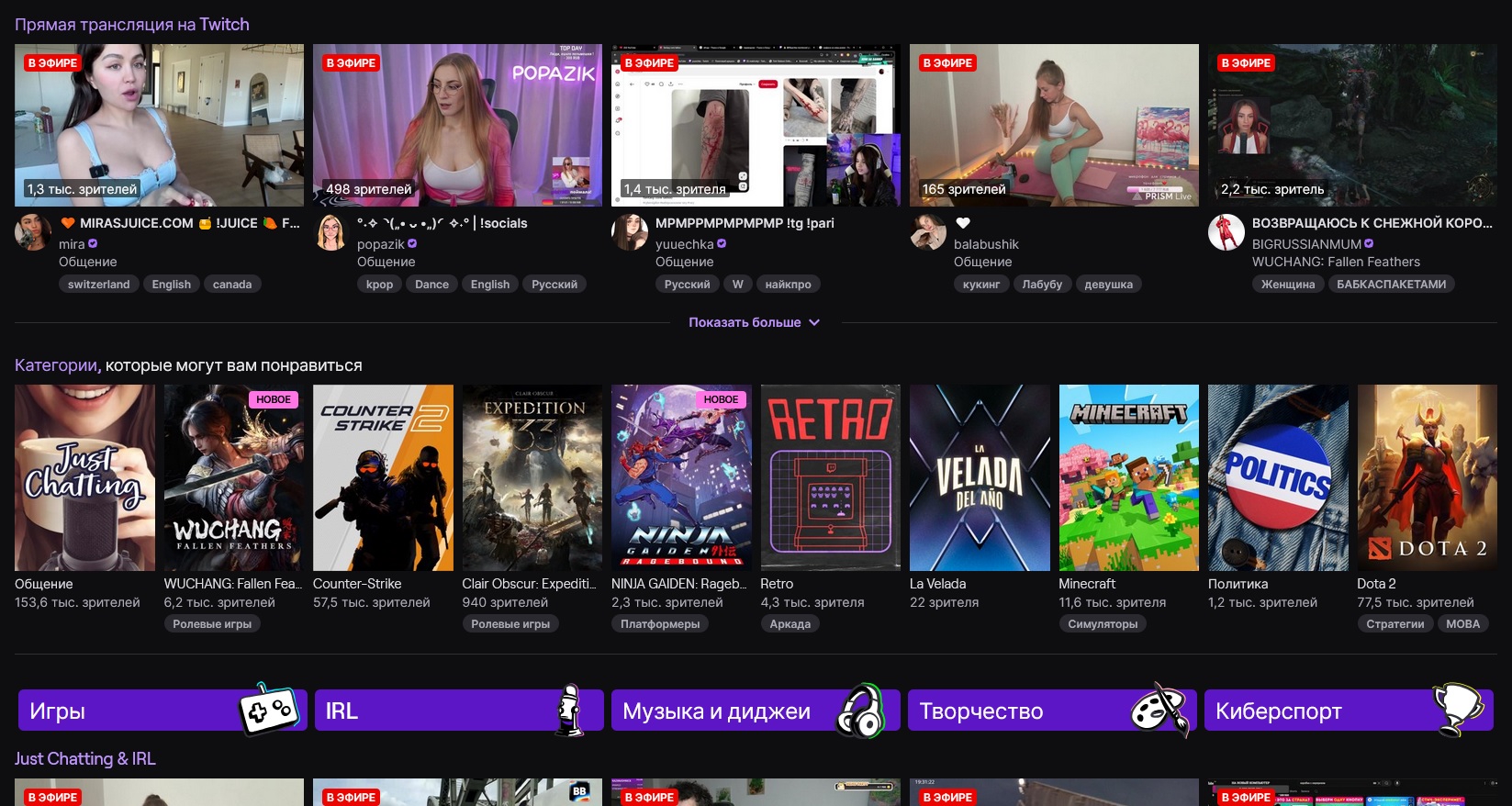The height and width of the screenshot is (806, 1512).
Task: Go to the BIGRUSSIANMUM channel name link
Action: [1306, 244]
